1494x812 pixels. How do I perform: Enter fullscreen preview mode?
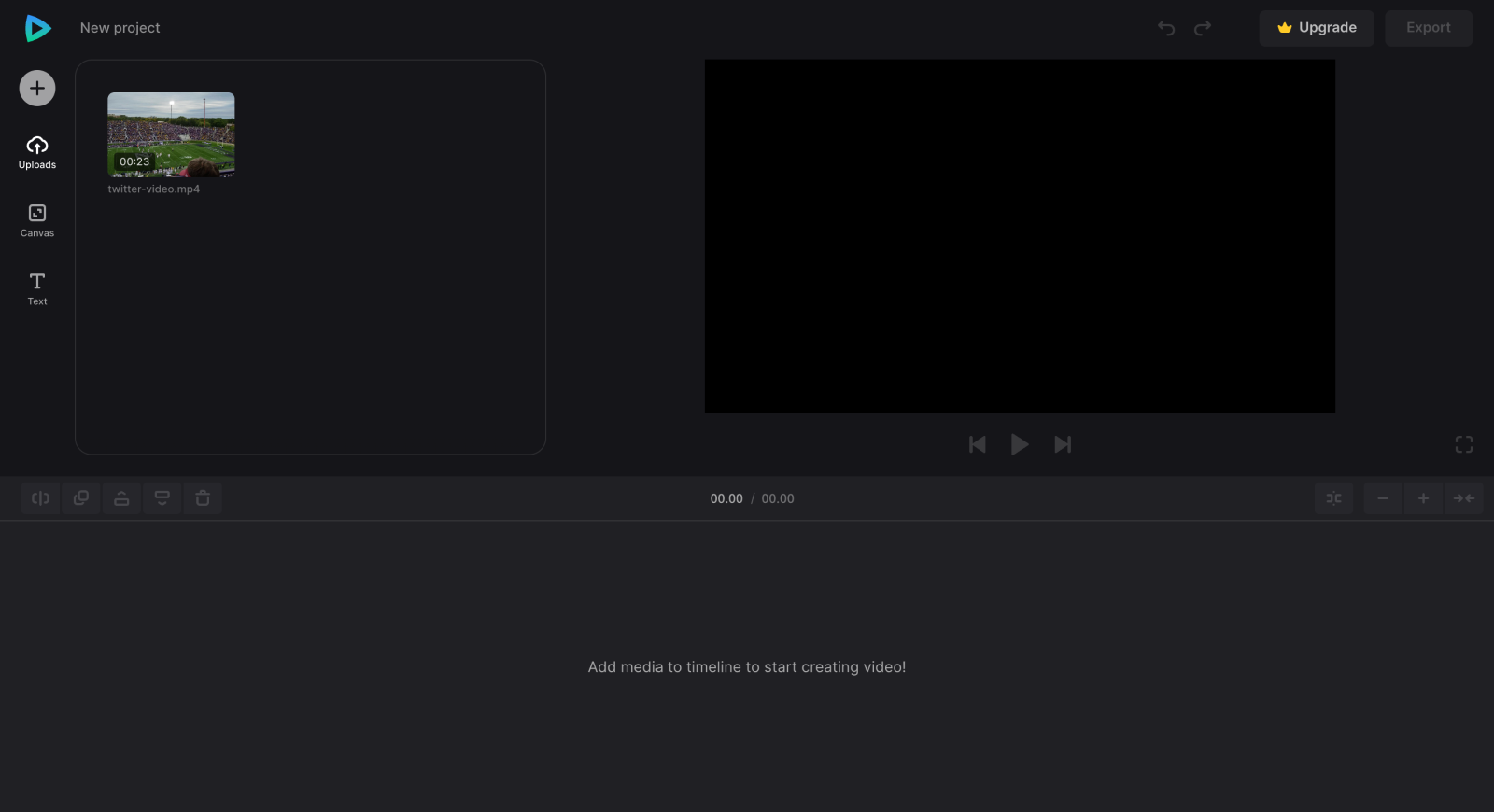pos(1464,444)
